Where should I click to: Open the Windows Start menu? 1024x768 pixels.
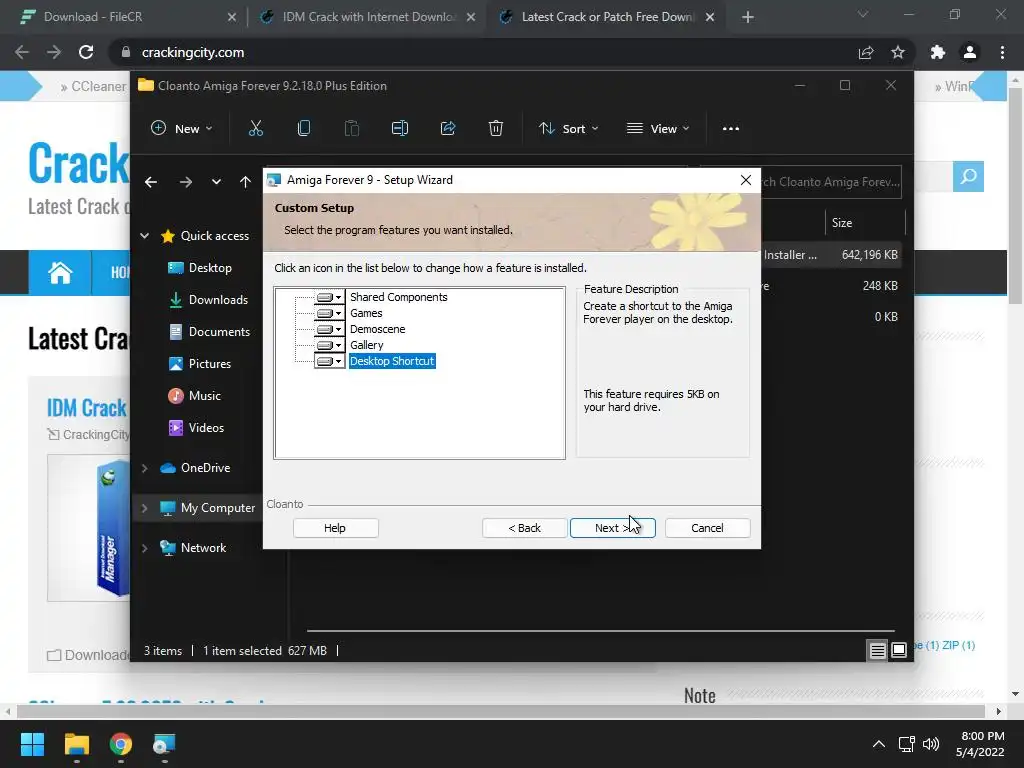32,744
